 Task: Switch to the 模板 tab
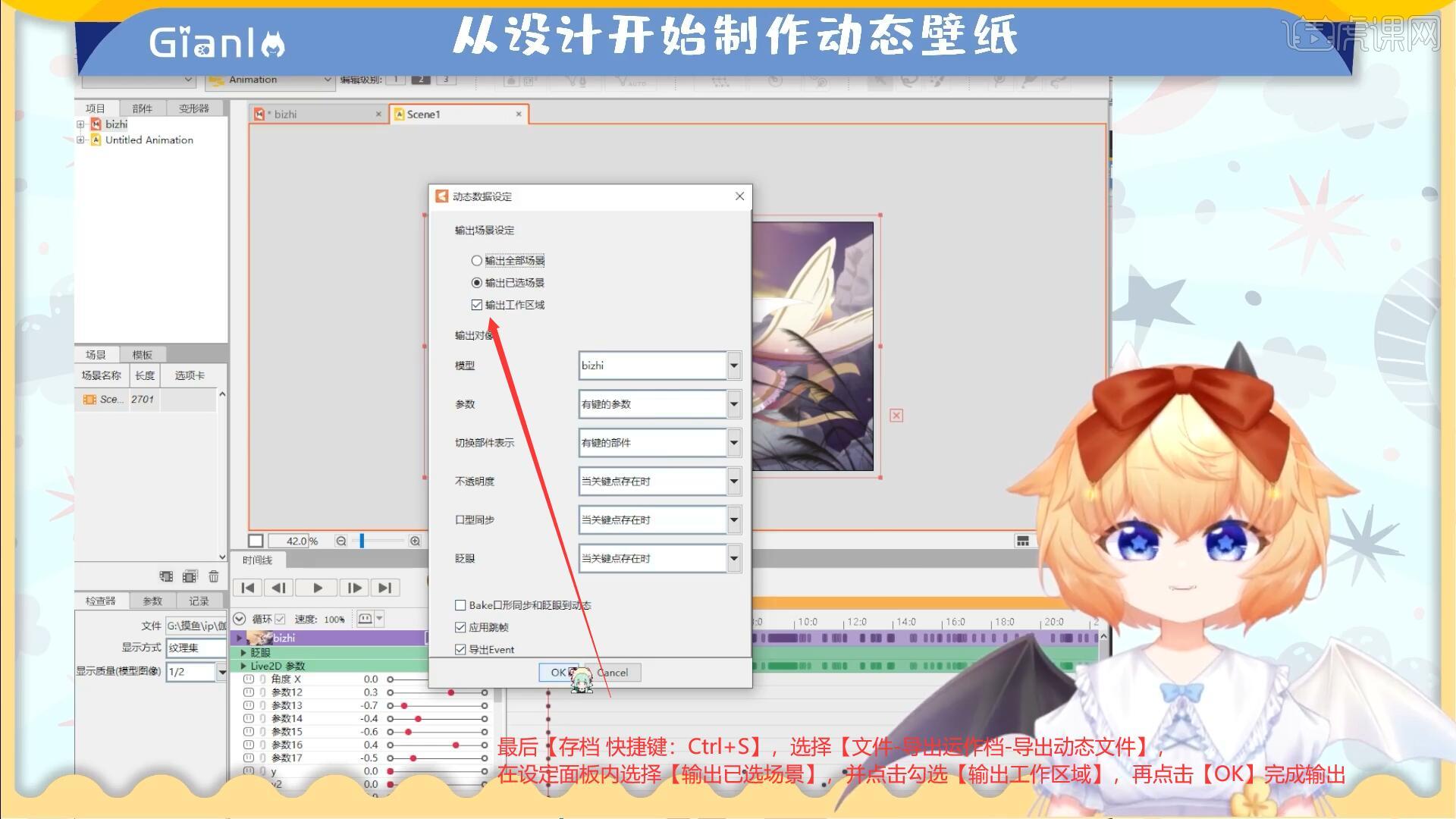coord(143,353)
